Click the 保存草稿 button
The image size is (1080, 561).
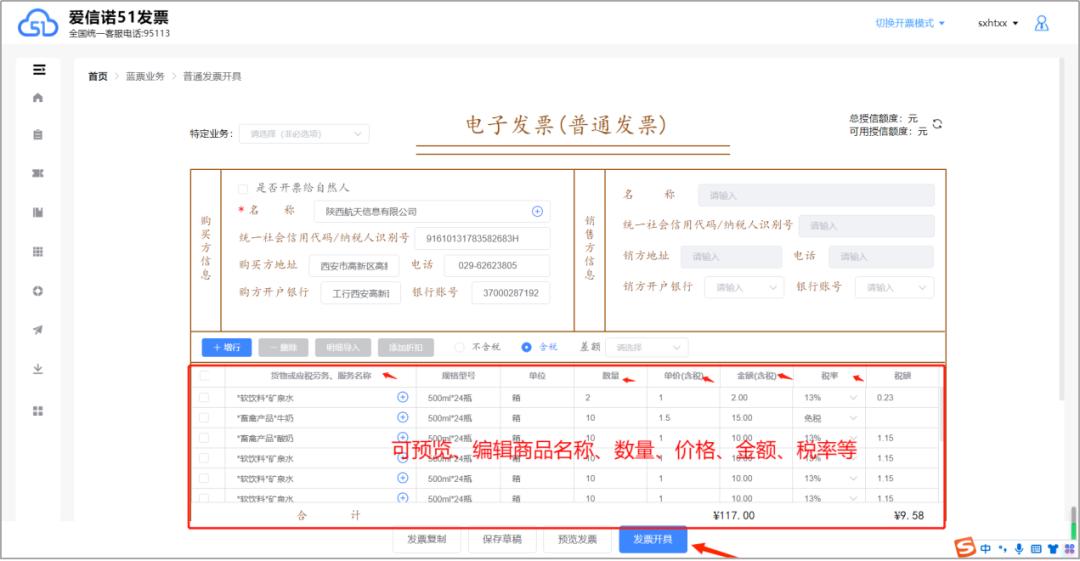(502, 539)
